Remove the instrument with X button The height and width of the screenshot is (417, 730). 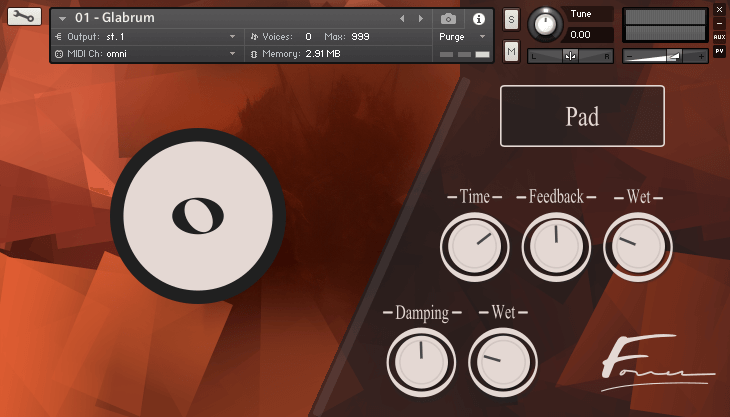point(719,9)
